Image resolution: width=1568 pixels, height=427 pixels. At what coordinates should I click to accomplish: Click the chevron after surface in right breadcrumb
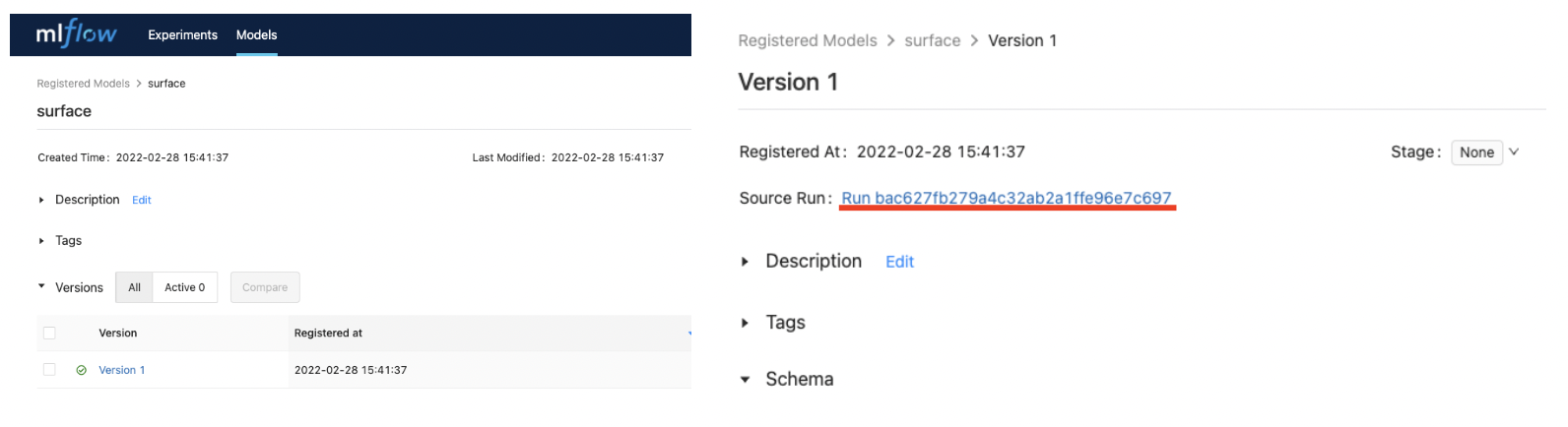[x=974, y=40]
